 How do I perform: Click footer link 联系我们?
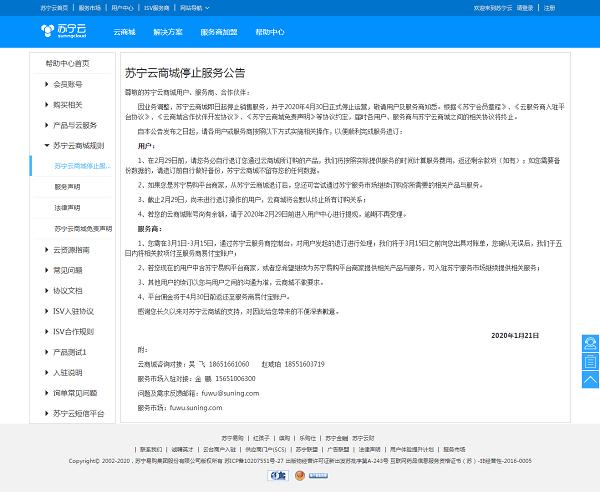[151, 450]
